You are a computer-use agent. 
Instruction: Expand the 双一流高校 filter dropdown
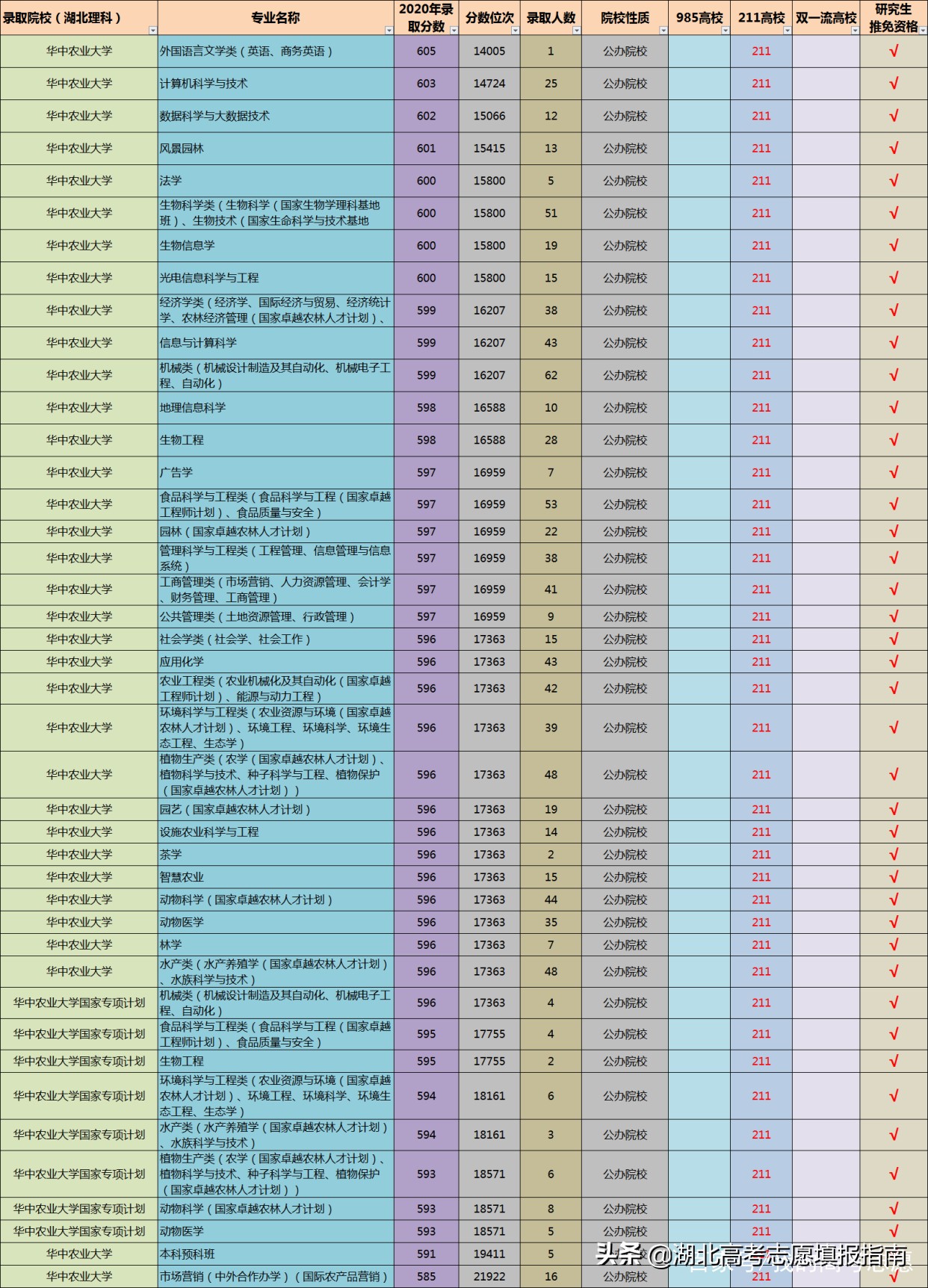[x=855, y=31]
